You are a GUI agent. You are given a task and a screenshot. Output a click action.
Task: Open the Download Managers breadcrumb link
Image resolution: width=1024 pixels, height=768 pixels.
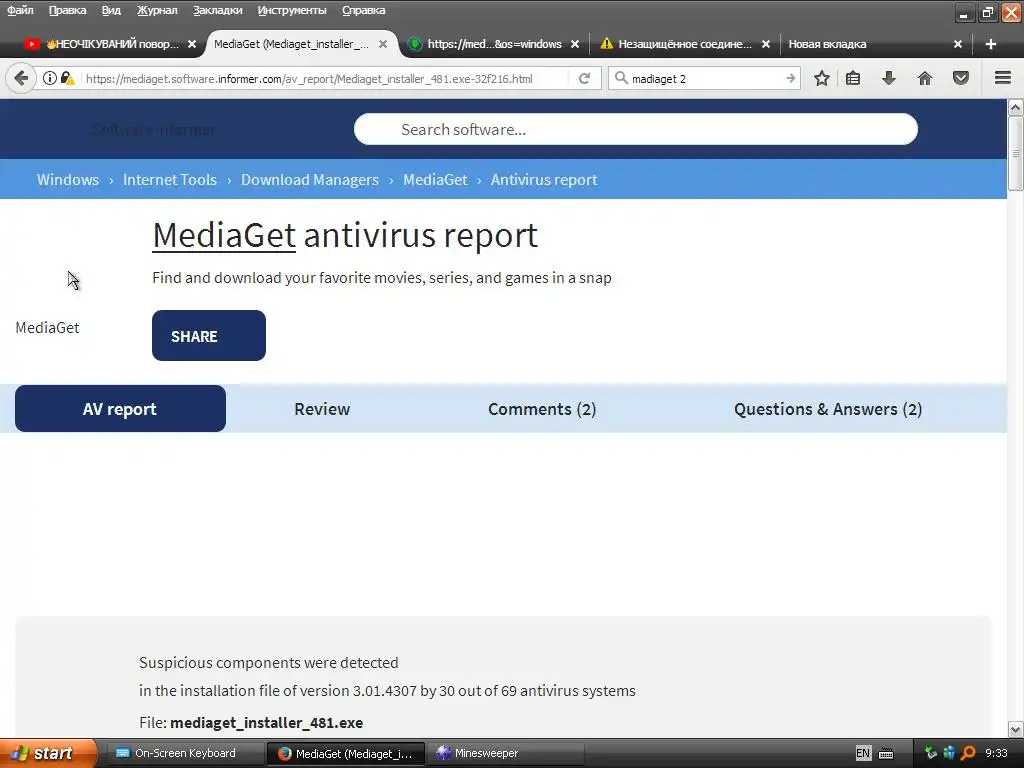tap(310, 180)
